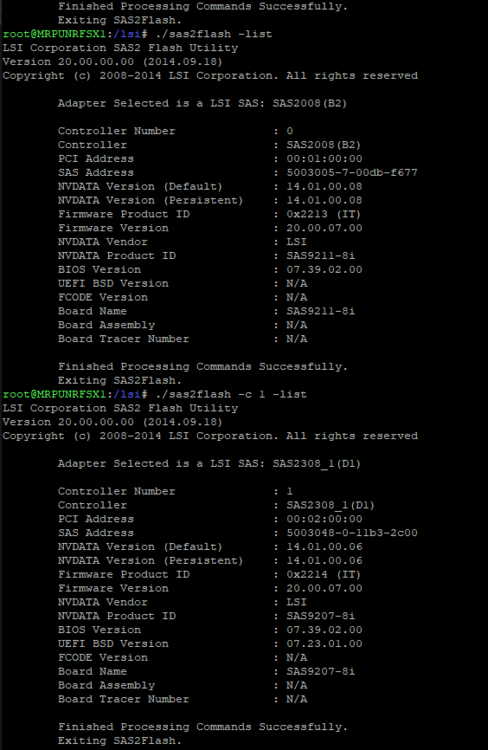Click NVDATA Version (Default) value 14.01.00.06
Image resolution: width=488 pixels, height=750 pixels.
(324, 546)
